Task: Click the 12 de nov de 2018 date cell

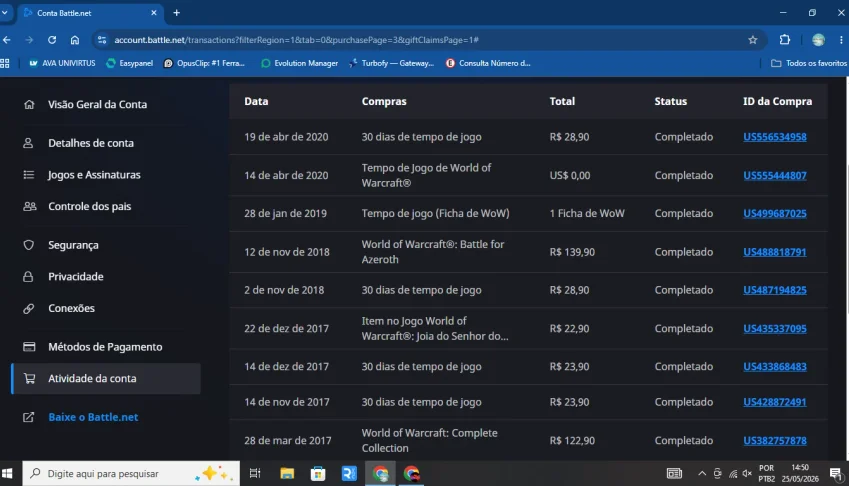Action: 287,252
